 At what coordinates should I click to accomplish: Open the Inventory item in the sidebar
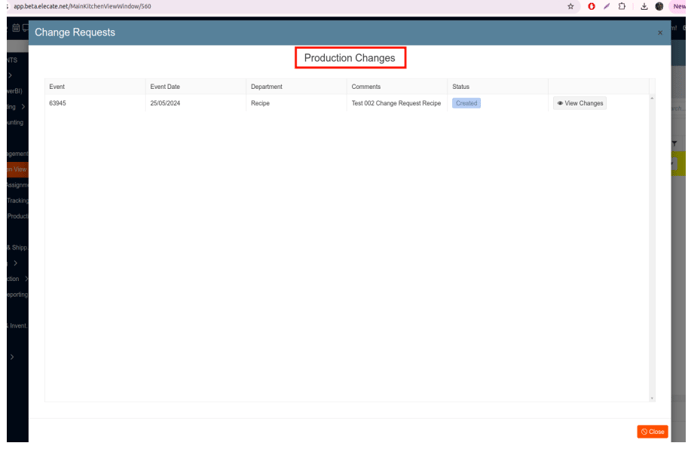(18, 326)
